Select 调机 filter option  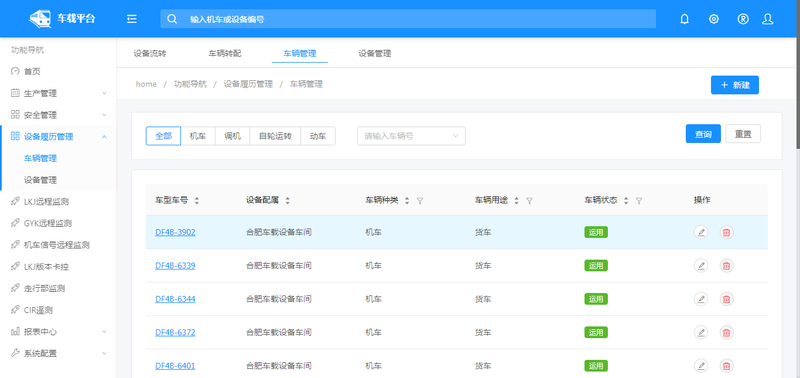[232, 136]
